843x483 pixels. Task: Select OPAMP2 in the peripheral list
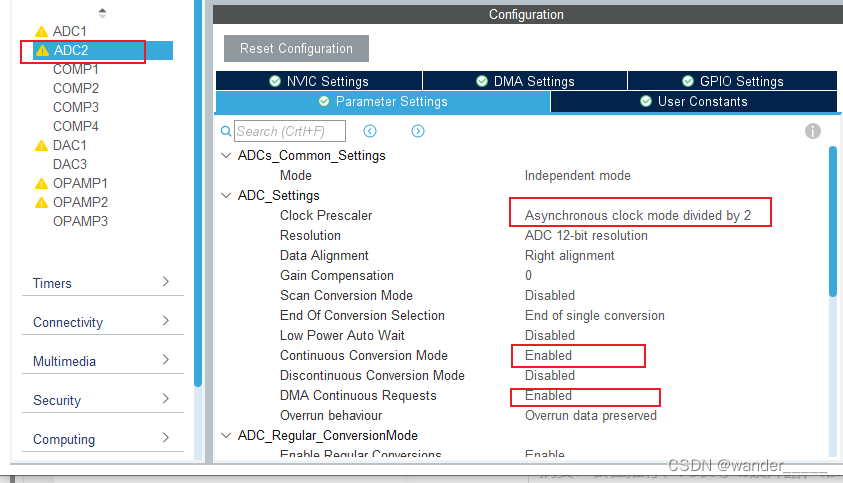tap(80, 202)
